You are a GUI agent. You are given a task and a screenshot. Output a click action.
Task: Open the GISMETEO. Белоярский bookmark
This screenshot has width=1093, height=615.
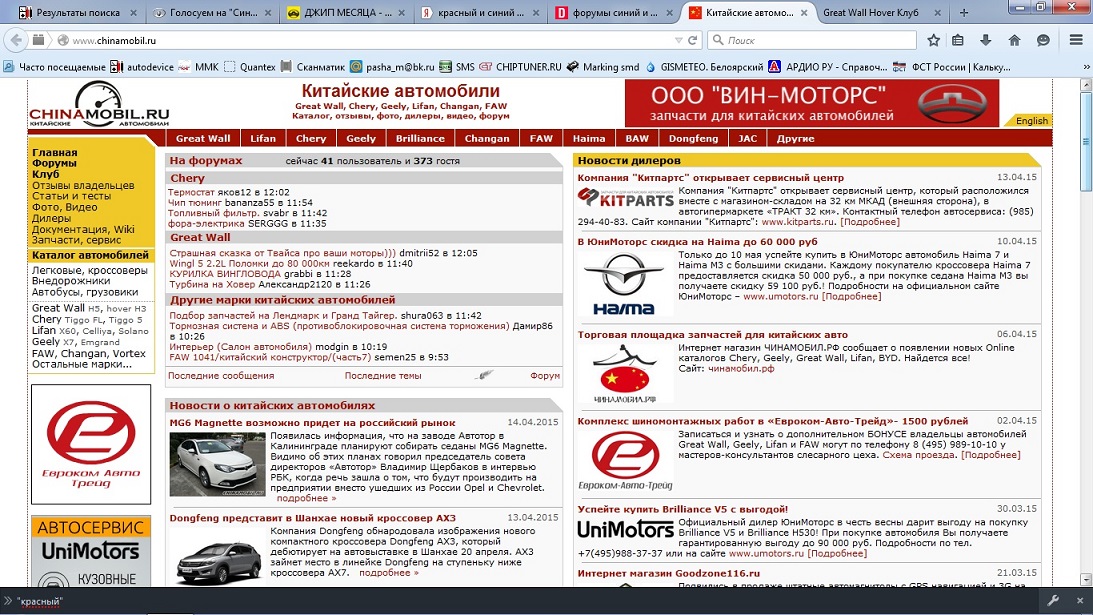(x=704, y=67)
